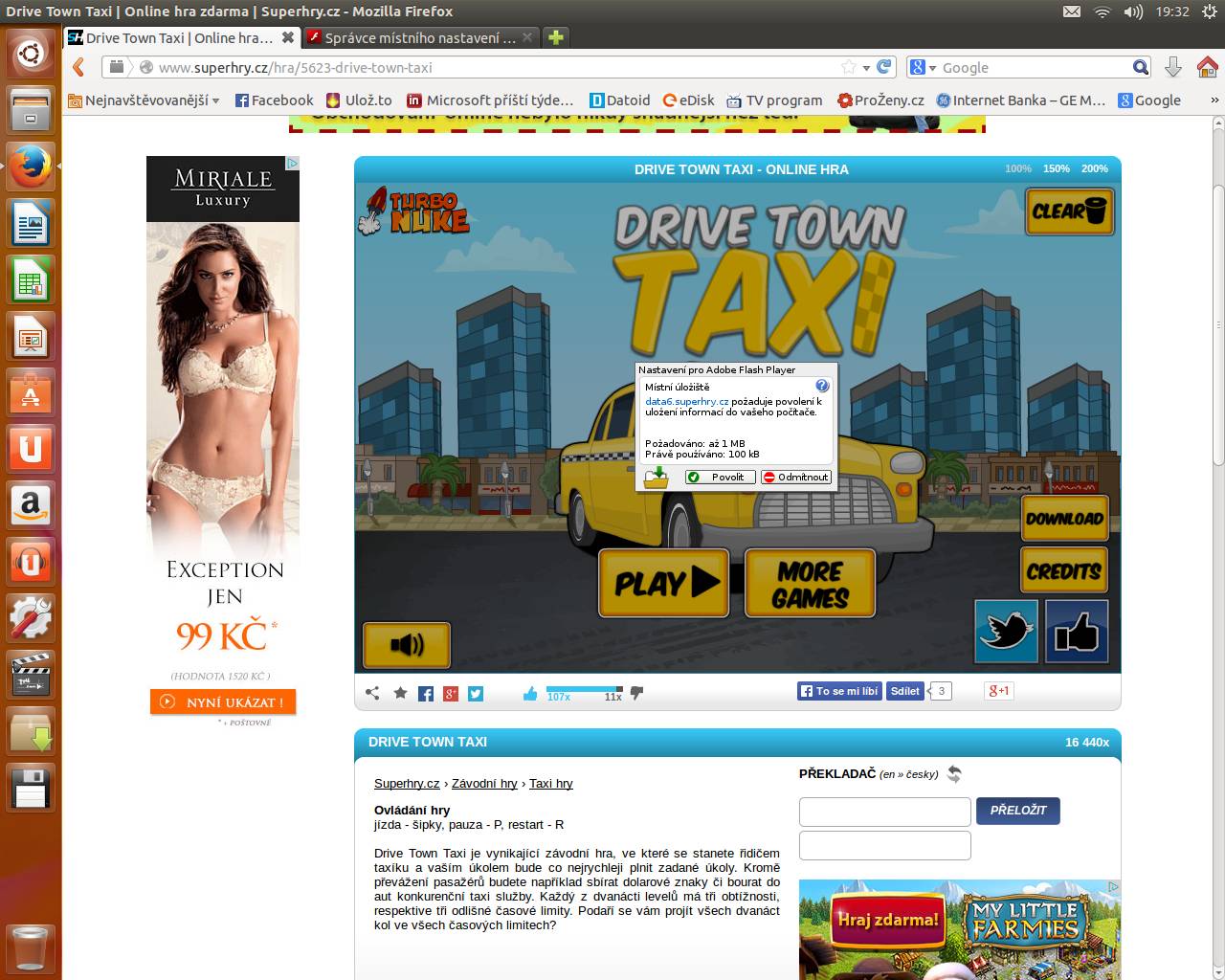This screenshot has height=980, width=1225.
Task: Click the Turbo Nuke logo
Action: pos(414,211)
